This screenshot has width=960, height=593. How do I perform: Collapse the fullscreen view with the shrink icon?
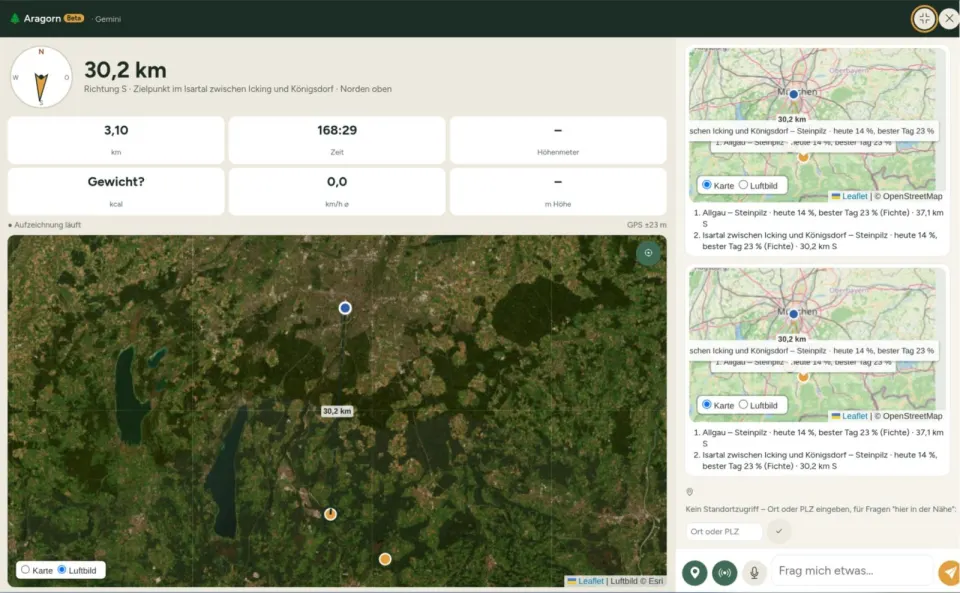tap(924, 18)
